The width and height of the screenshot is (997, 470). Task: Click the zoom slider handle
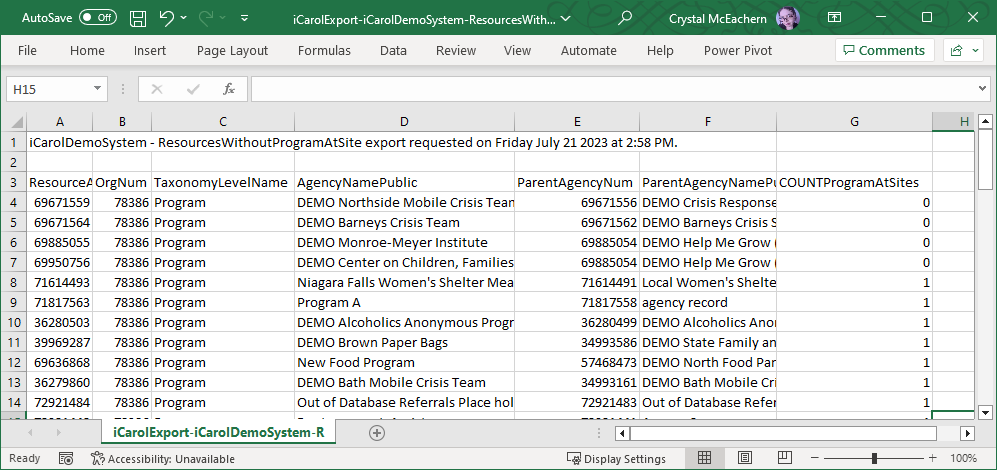coord(874,458)
